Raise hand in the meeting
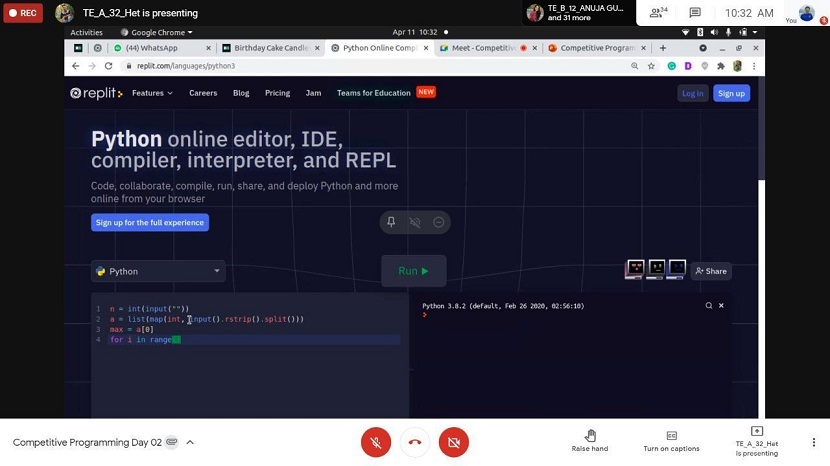Screen dimensions: 830x466 (x=590, y=441)
